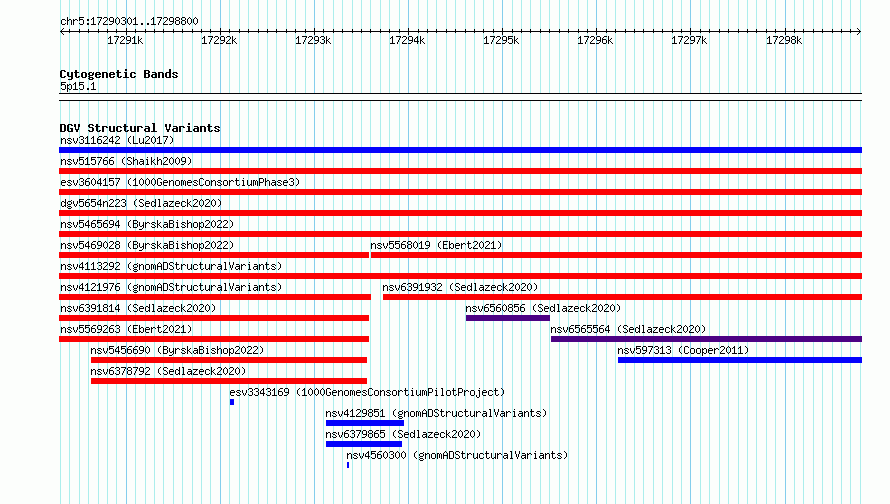
Task: Select dgv5654n223 (Sedlazeck2020) label
Action: (x=141, y=203)
